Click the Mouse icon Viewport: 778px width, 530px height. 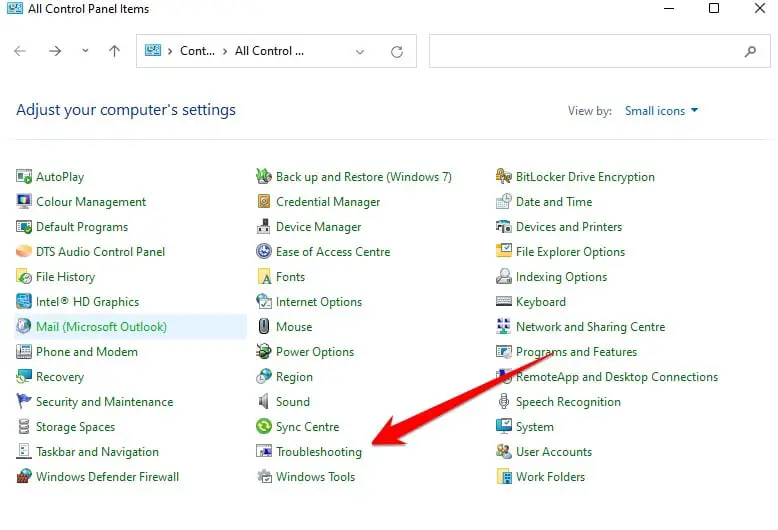tap(264, 326)
